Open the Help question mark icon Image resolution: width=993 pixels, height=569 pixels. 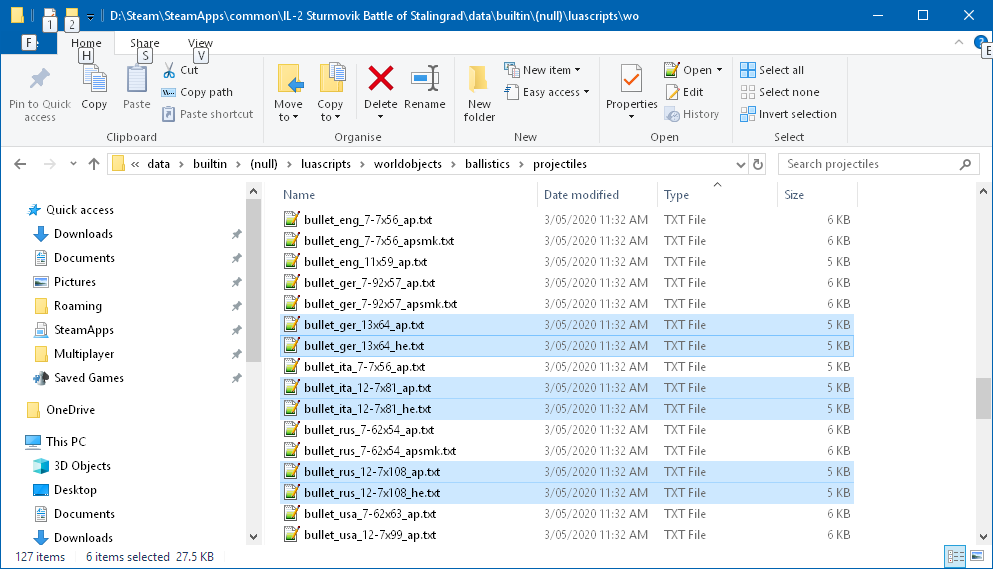point(980,42)
